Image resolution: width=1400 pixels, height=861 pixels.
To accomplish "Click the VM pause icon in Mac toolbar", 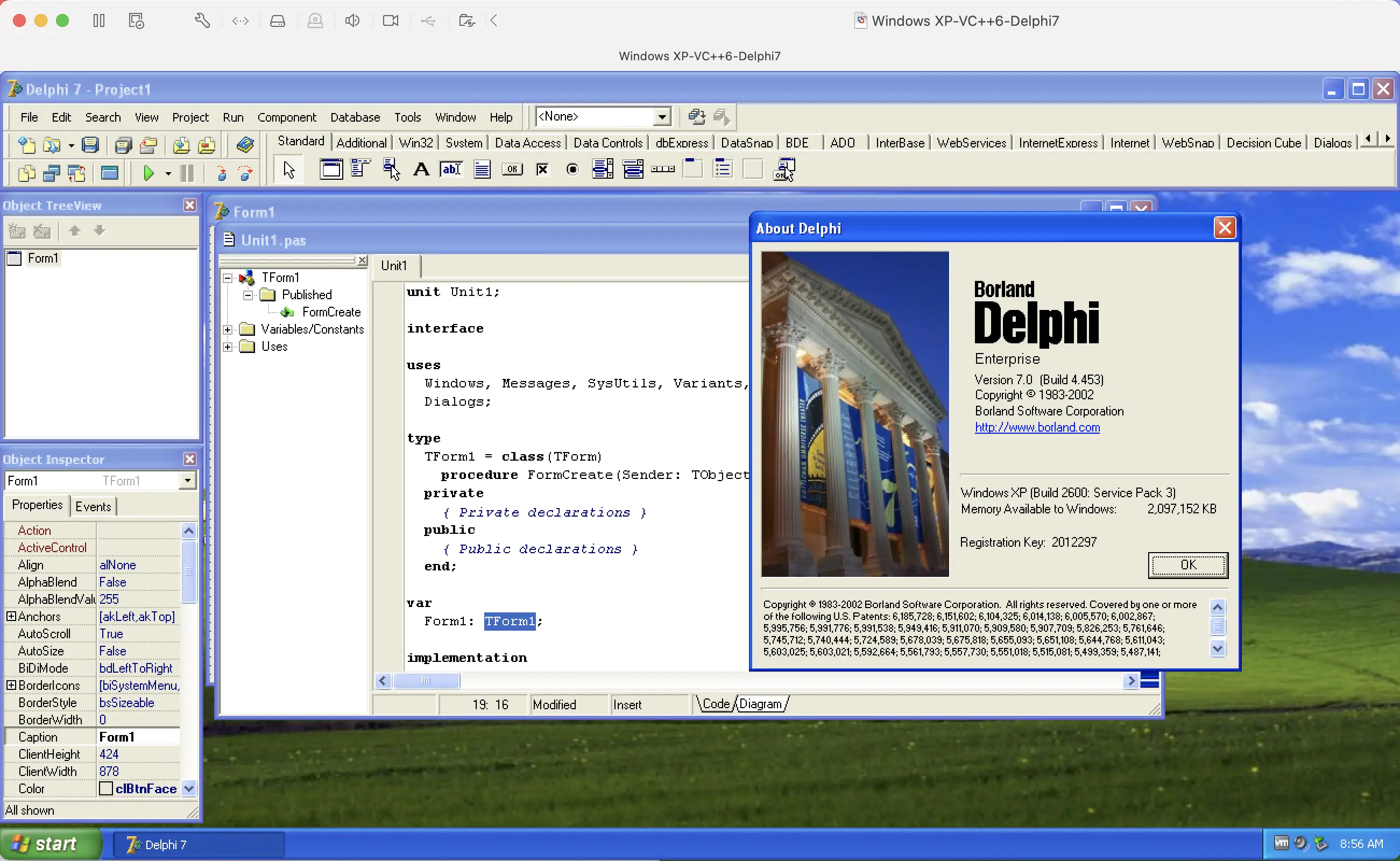I will pyautogui.click(x=99, y=21).
